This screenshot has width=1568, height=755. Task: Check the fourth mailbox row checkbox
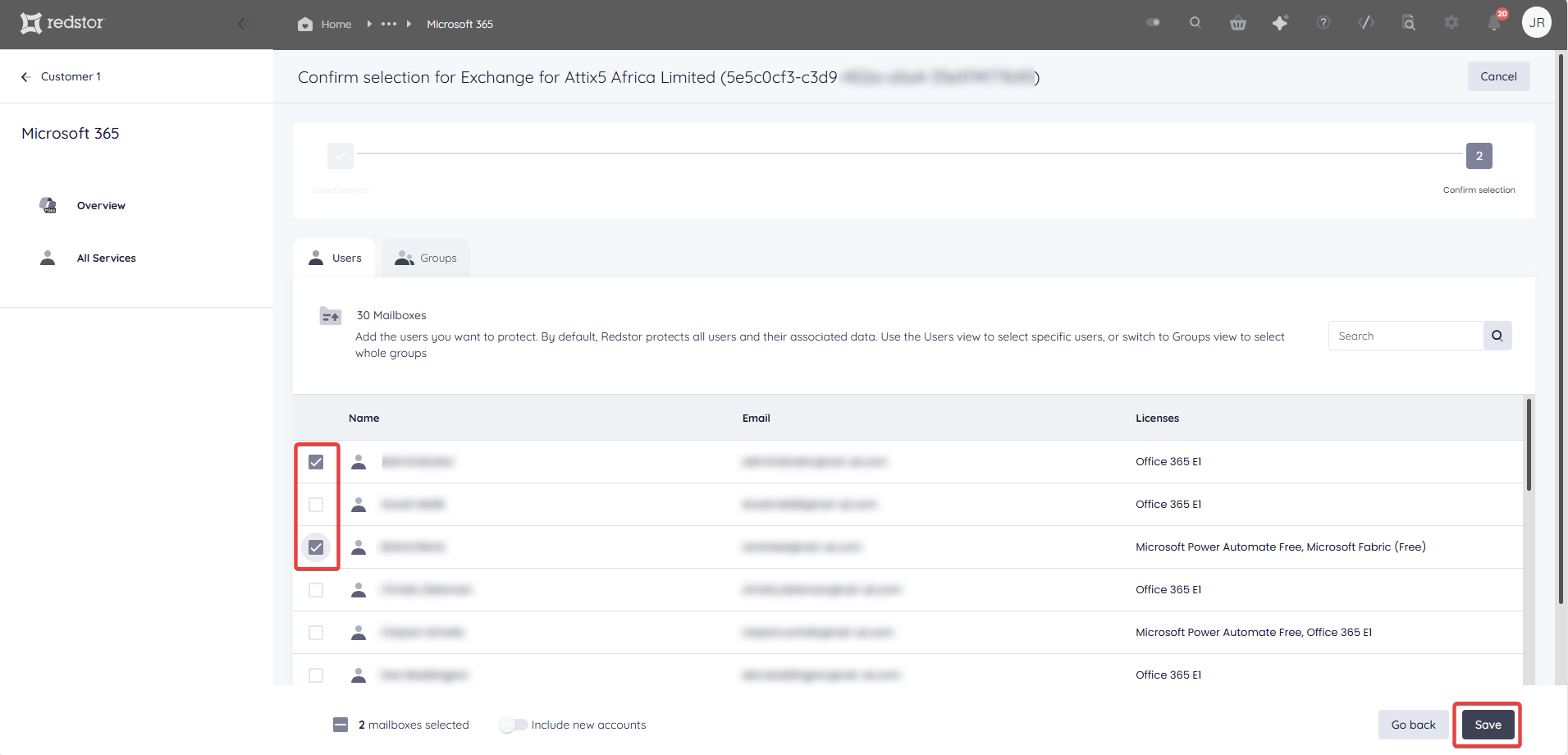(x=316, y=590)
